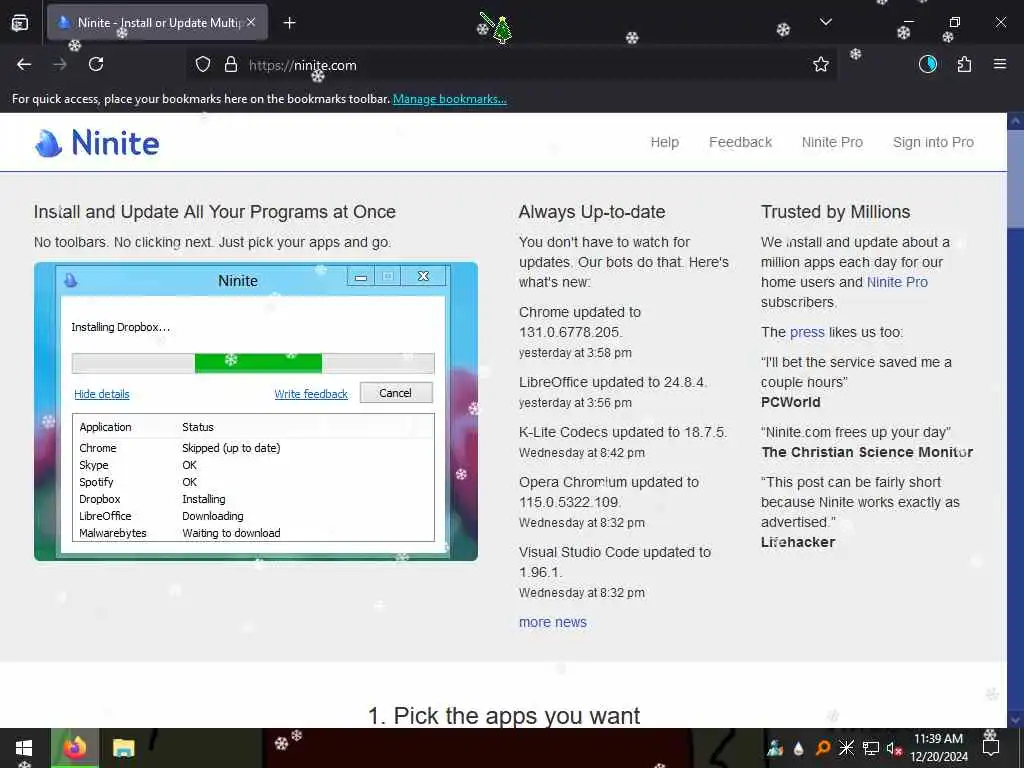Click the first system tray icon
This screenshot has height=768, width=1024.
tap(775, 748)
